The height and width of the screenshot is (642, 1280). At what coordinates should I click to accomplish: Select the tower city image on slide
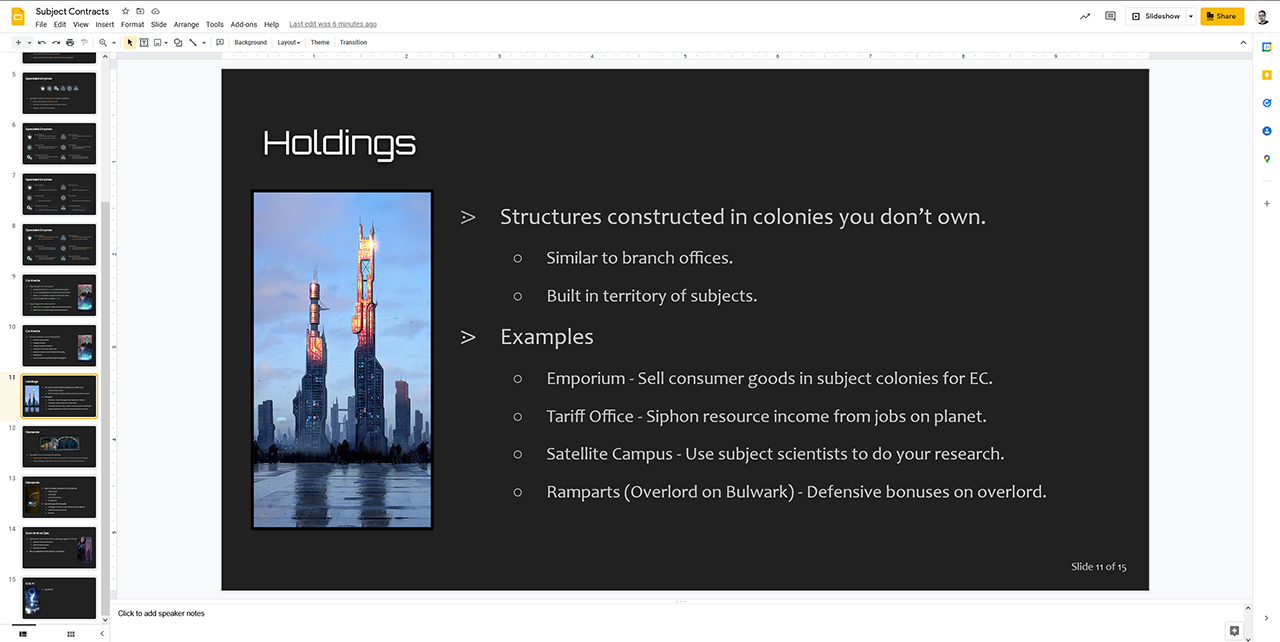click(342, 360)
